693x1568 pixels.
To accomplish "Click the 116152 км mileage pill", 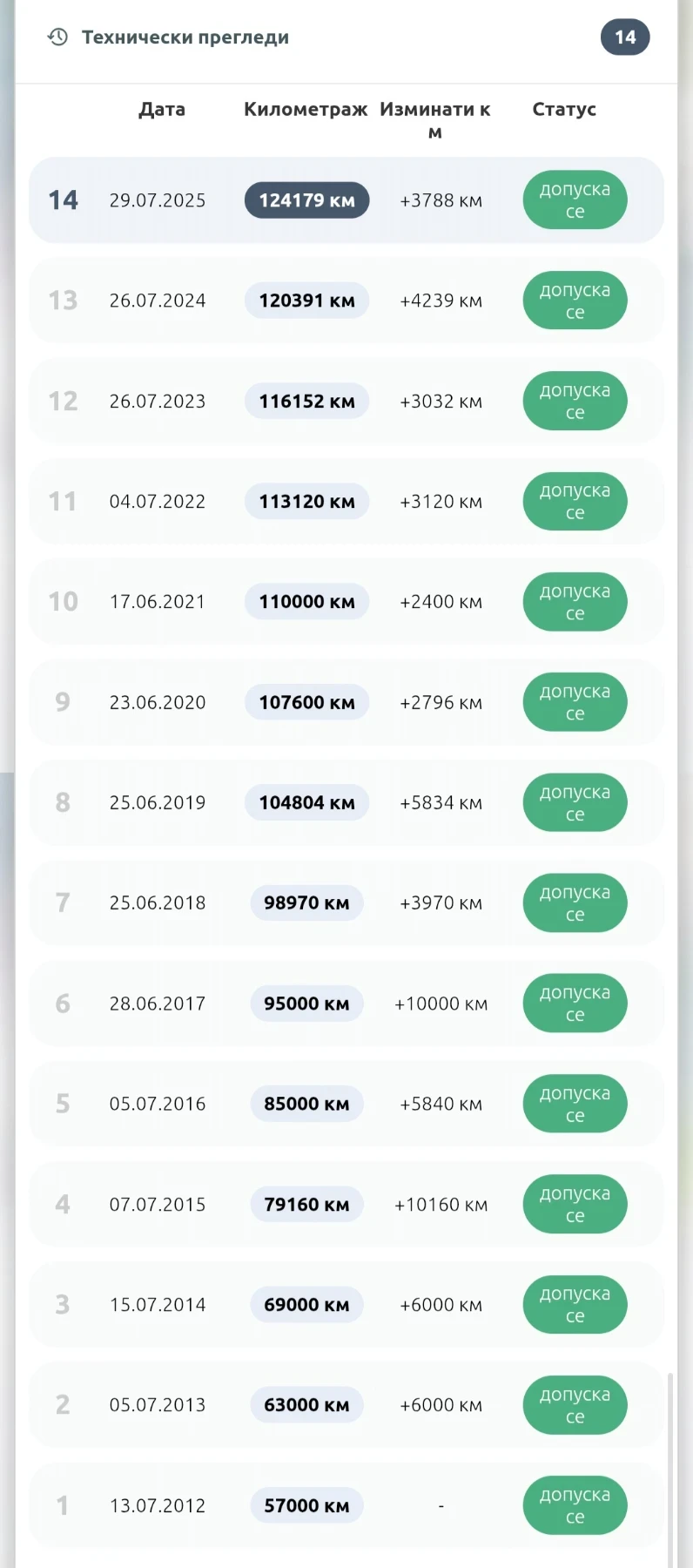I will pos(306,402).
